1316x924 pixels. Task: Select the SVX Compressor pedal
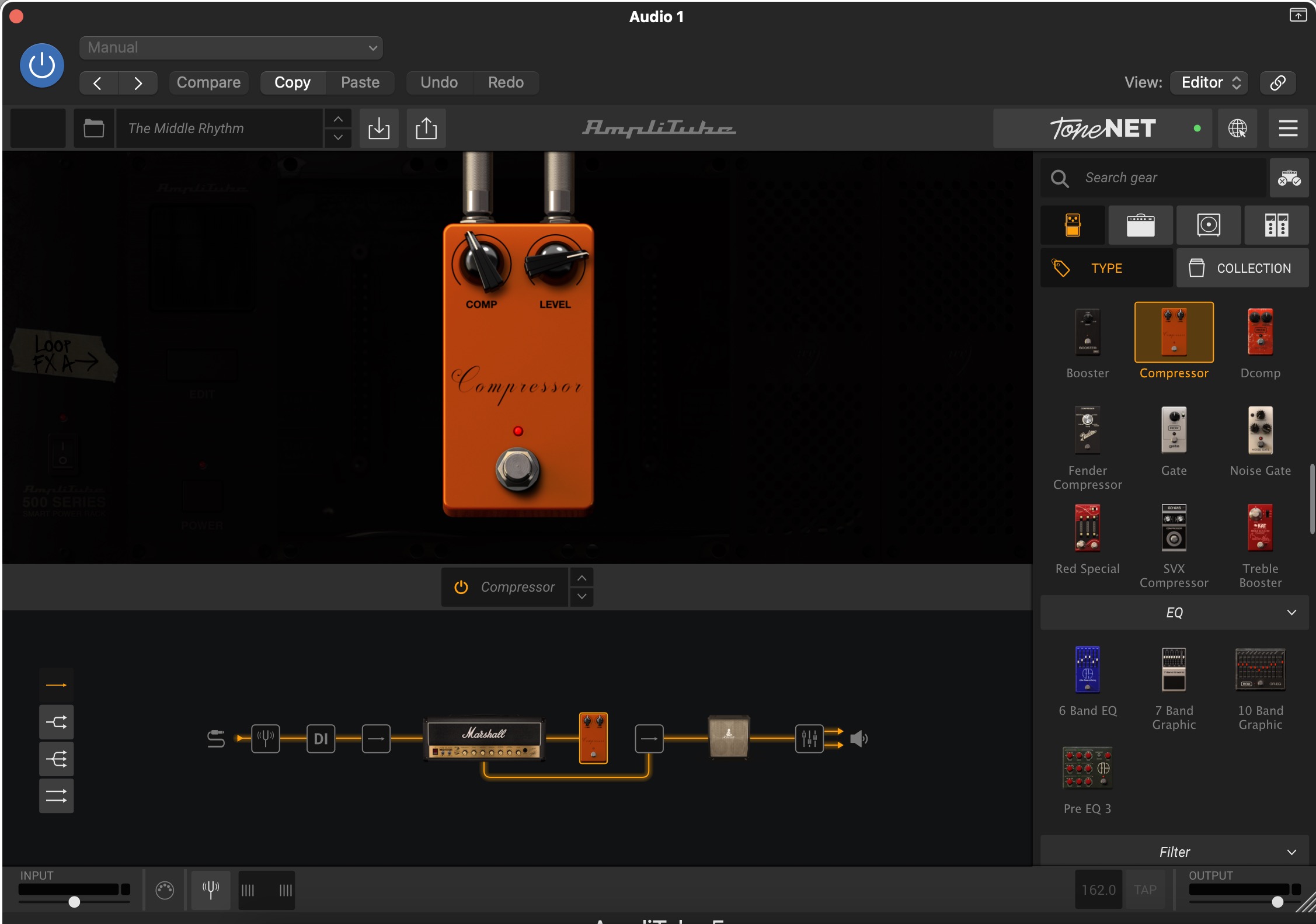tap(1174, 528)
